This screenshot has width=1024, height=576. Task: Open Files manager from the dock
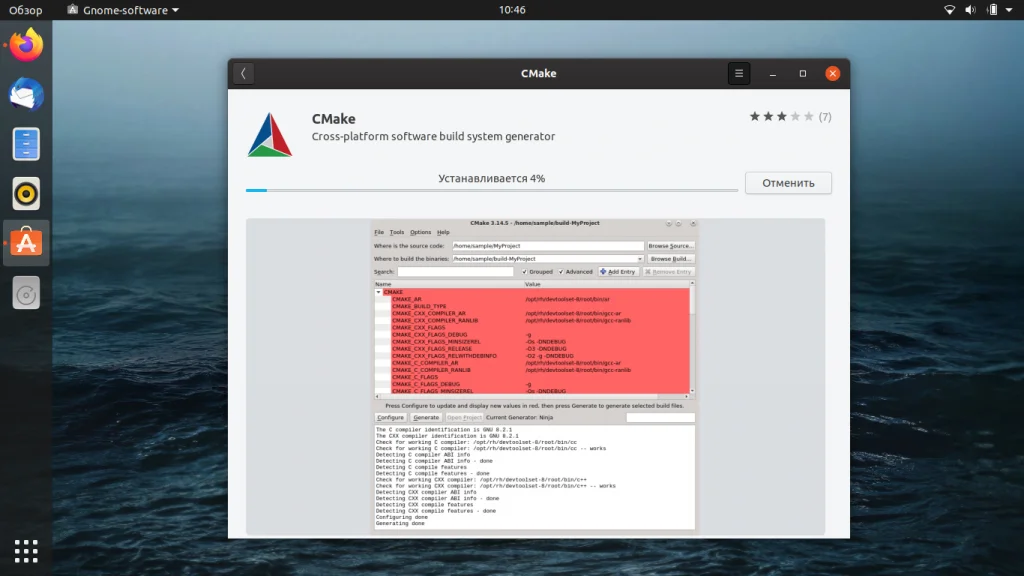(x=26, y=144)
